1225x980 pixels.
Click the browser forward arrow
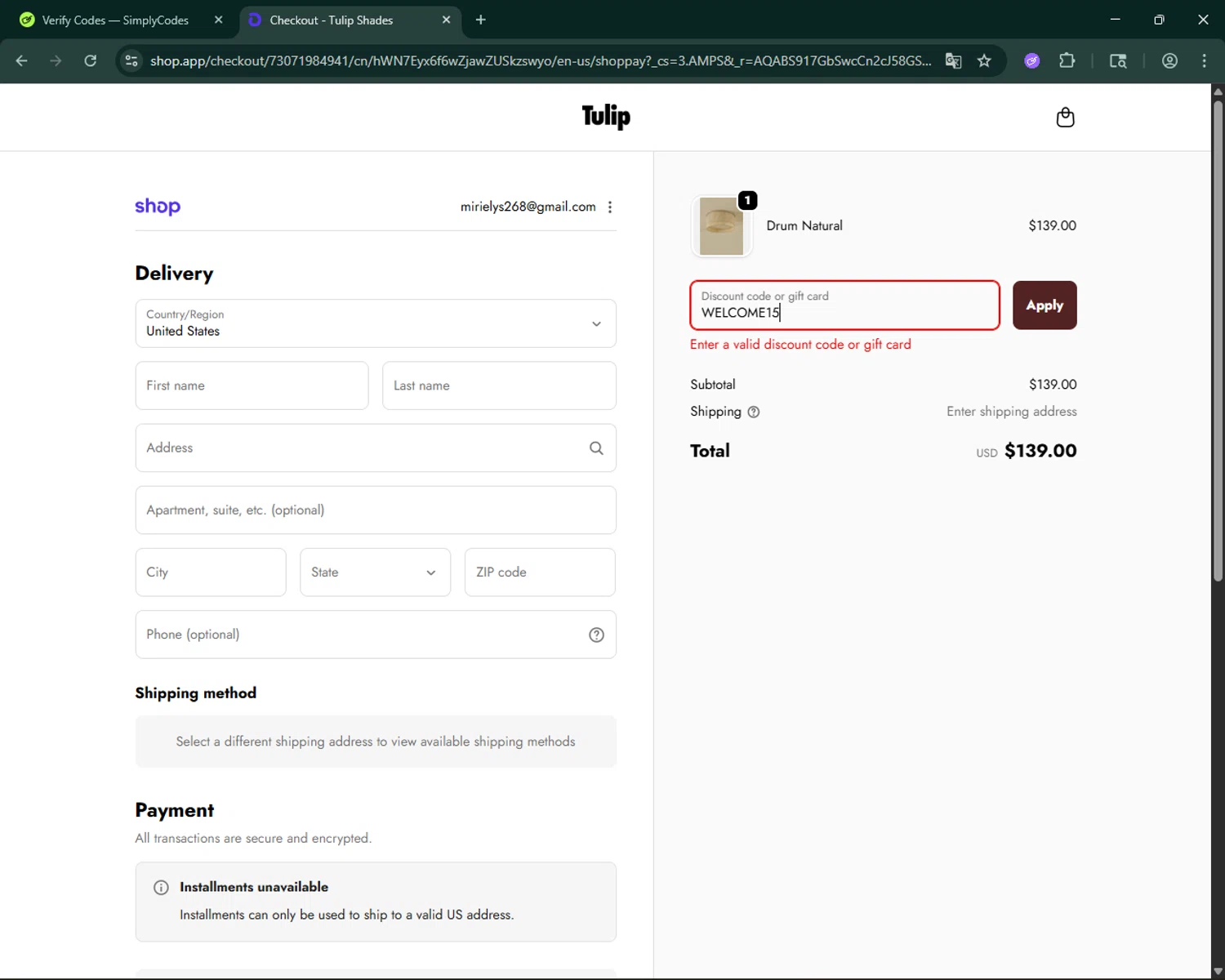click(56, 60)
